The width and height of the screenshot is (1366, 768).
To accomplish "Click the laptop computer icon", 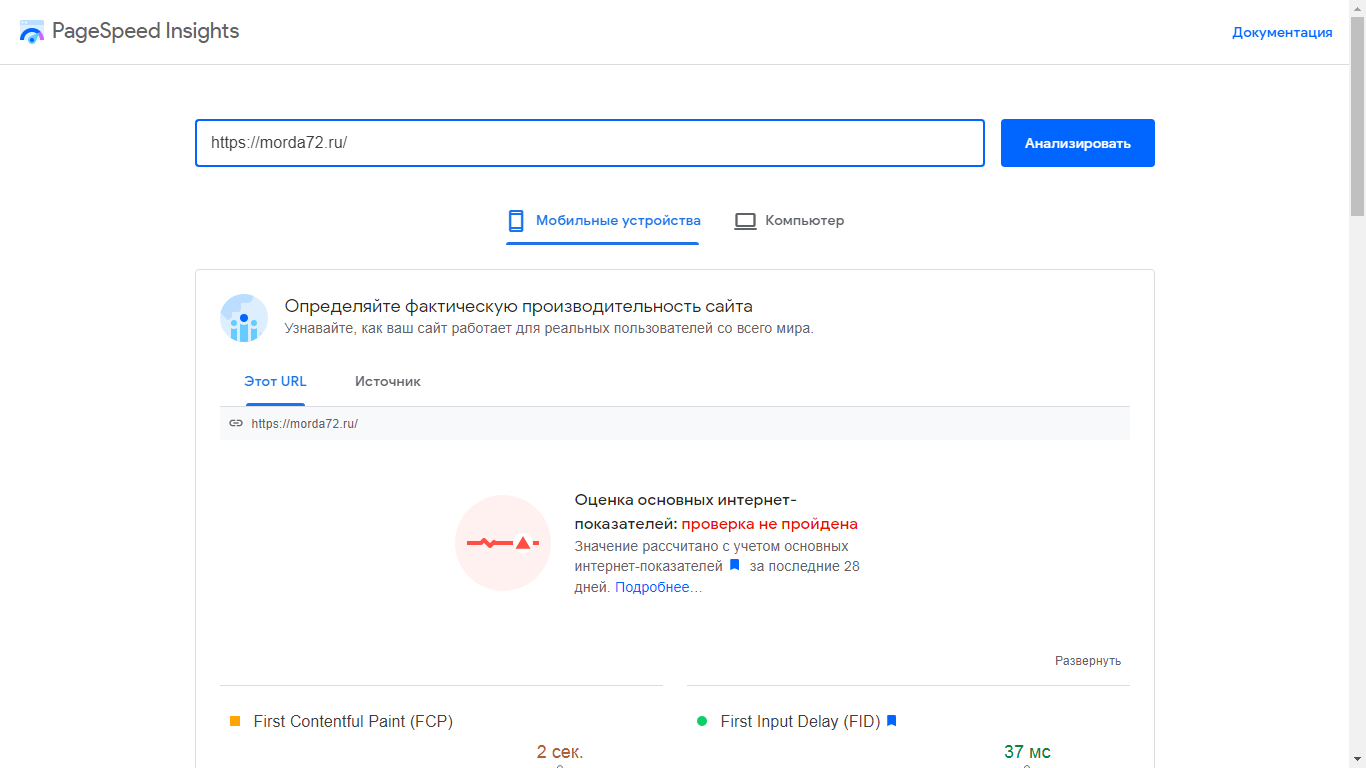I will (745, 221).
